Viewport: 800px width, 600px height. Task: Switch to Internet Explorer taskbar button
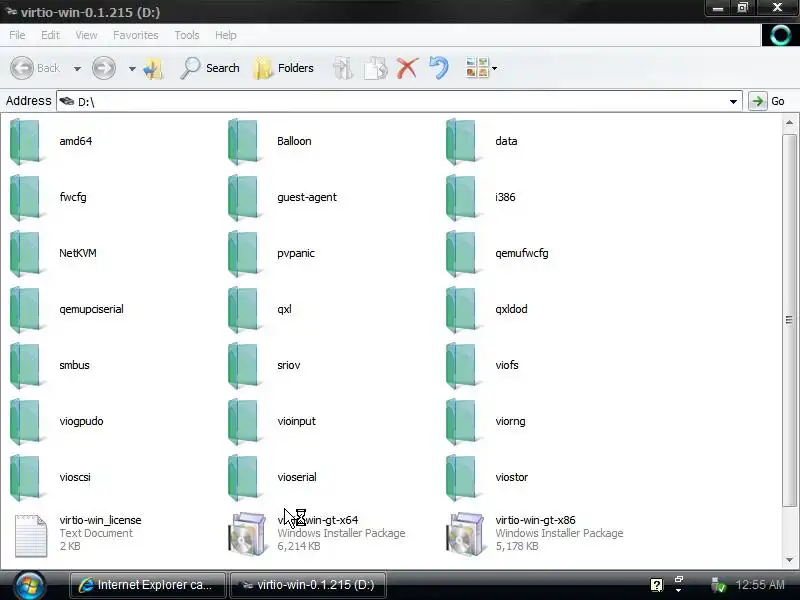tap(147, 585)
